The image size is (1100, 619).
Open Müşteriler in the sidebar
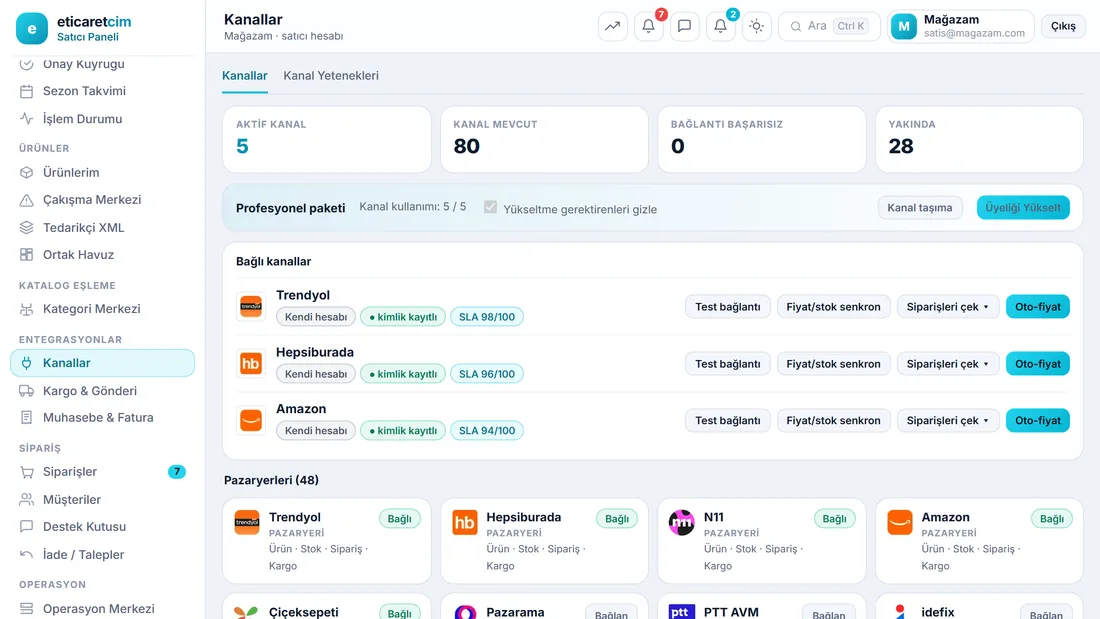(102, 500)
